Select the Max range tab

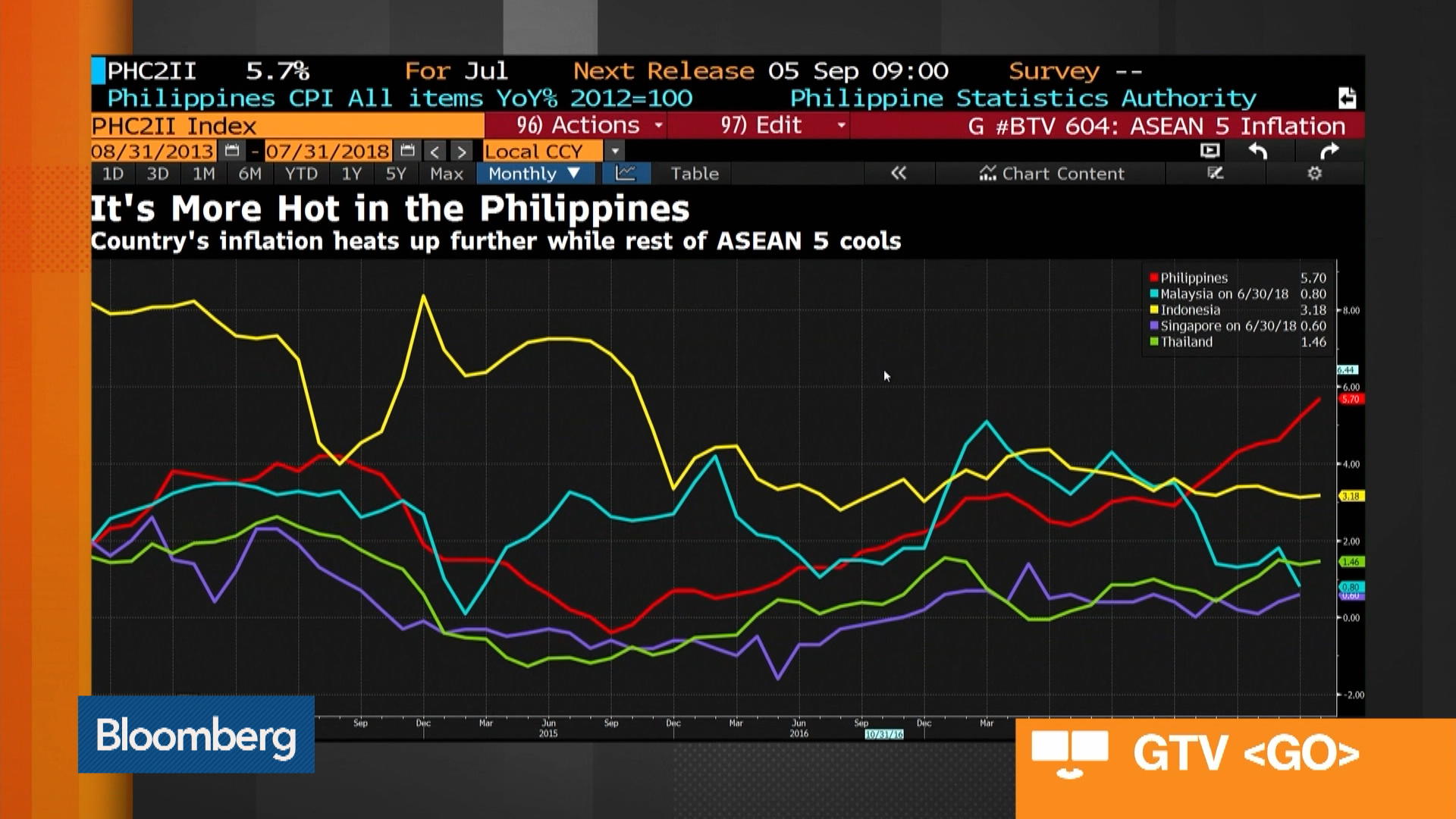(447, 174)
